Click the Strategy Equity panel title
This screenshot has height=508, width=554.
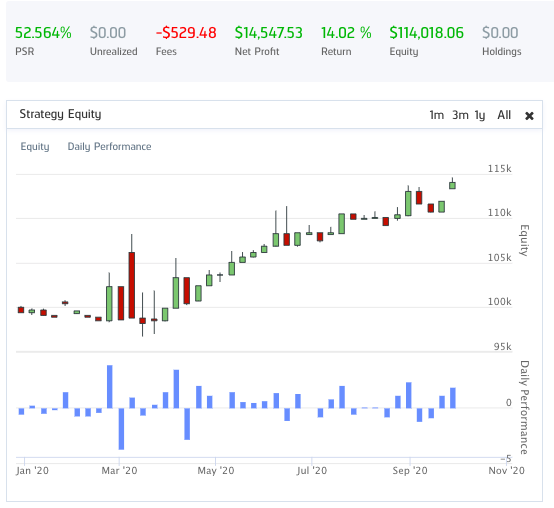coord(60,114)
